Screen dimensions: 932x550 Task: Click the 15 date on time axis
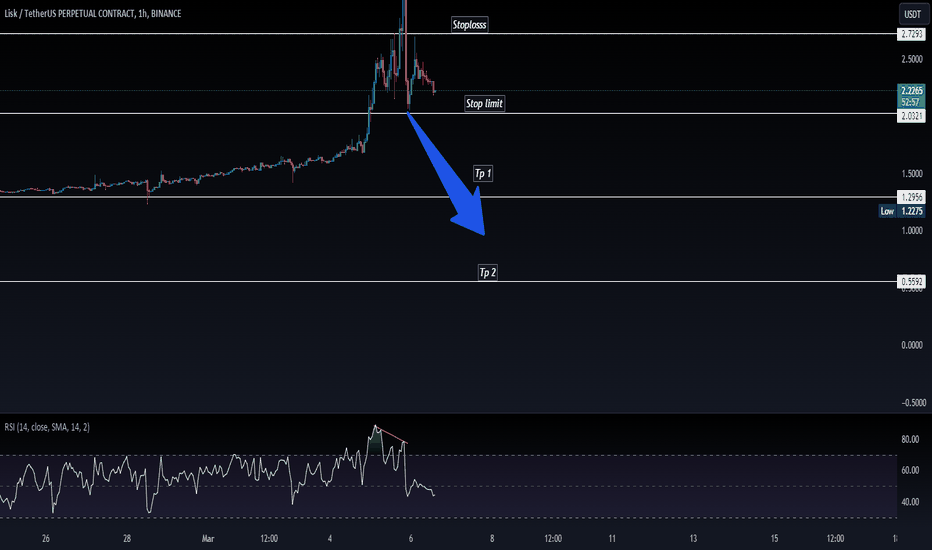[774, 539]
